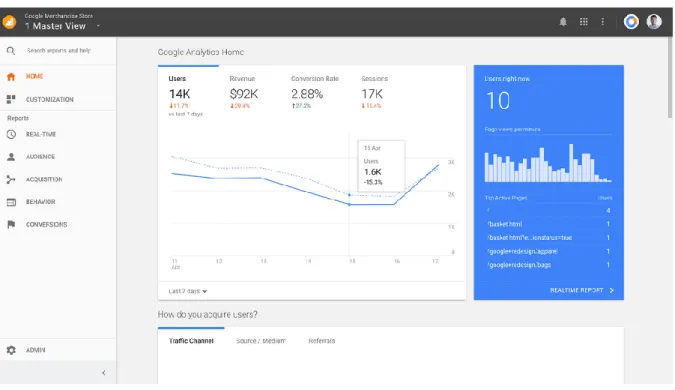This screenshot has height=390, width=675.
Task: Click the blue circular assistant icon
Action: coord(631,22)
